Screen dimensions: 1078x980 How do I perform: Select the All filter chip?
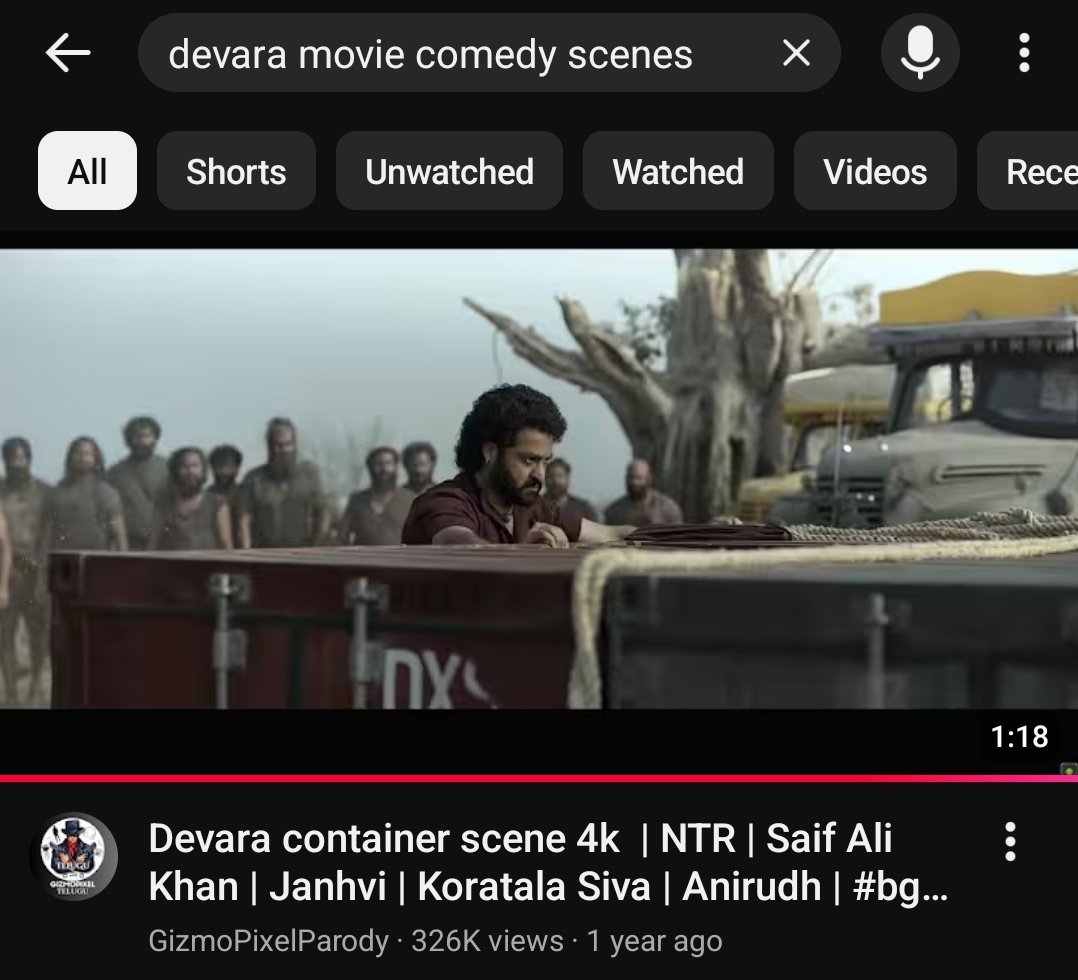coord(87,171)
